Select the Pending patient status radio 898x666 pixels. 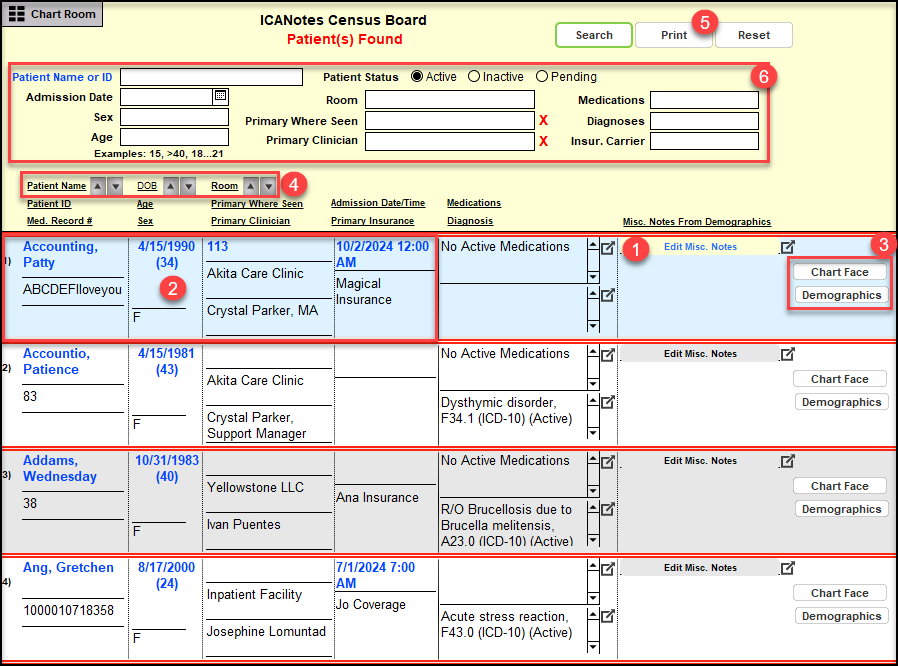[542, 77]
